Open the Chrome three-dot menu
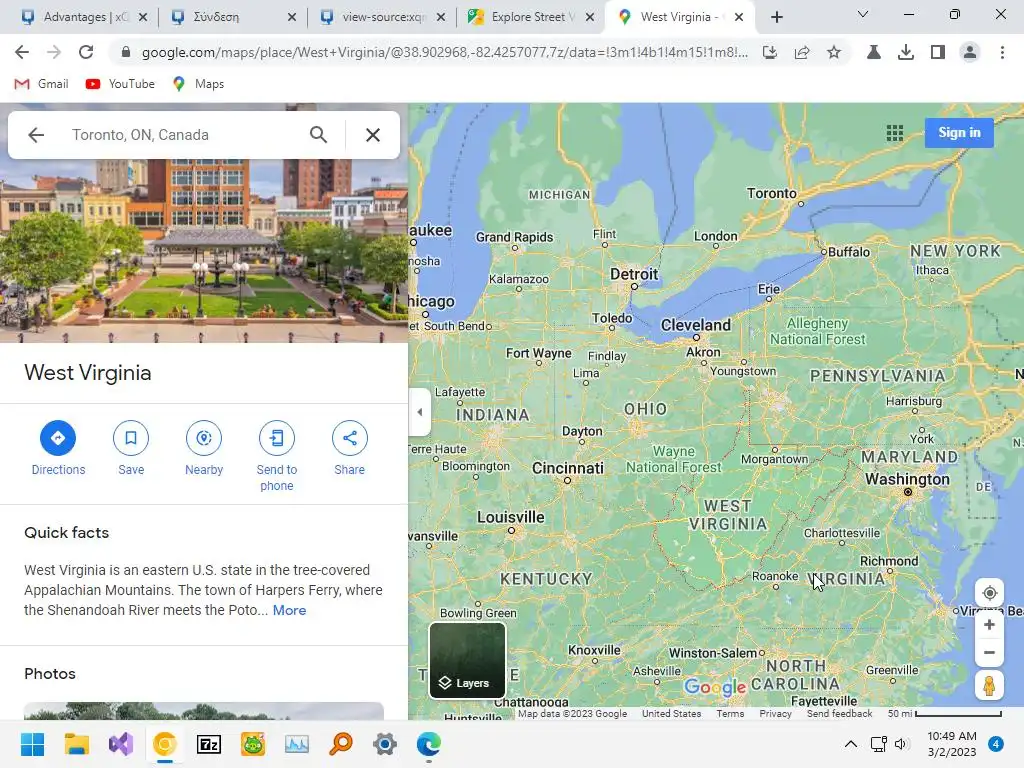Screen dimensions: 1024x768 (x=1002, y=52)
